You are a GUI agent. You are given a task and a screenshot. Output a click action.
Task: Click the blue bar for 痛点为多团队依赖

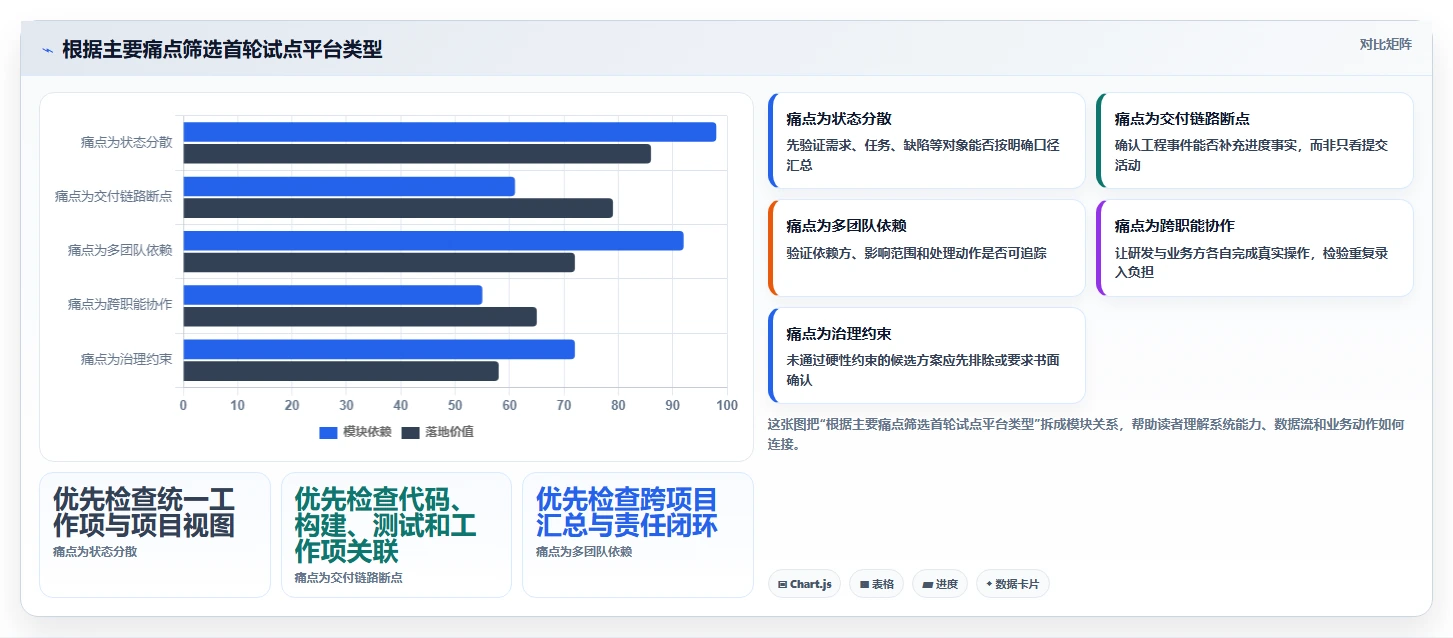point(433,240)
